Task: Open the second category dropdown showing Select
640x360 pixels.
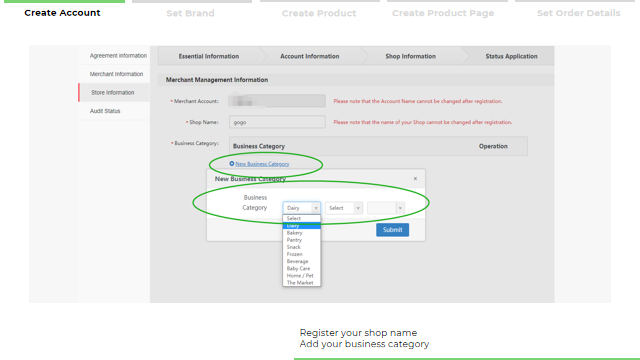Action: (344, 208)
